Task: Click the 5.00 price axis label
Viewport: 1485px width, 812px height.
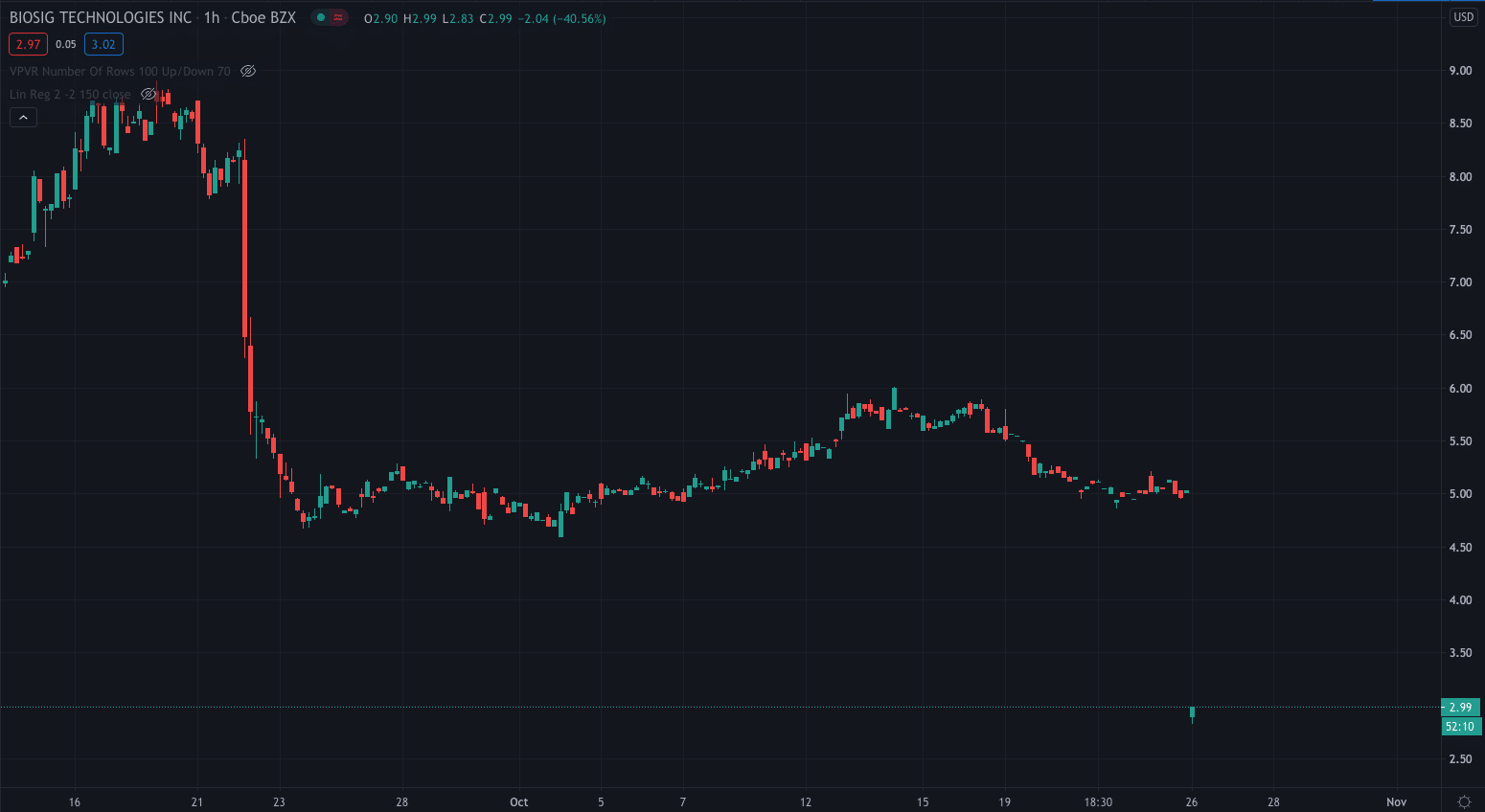Action: (1460, 494)
